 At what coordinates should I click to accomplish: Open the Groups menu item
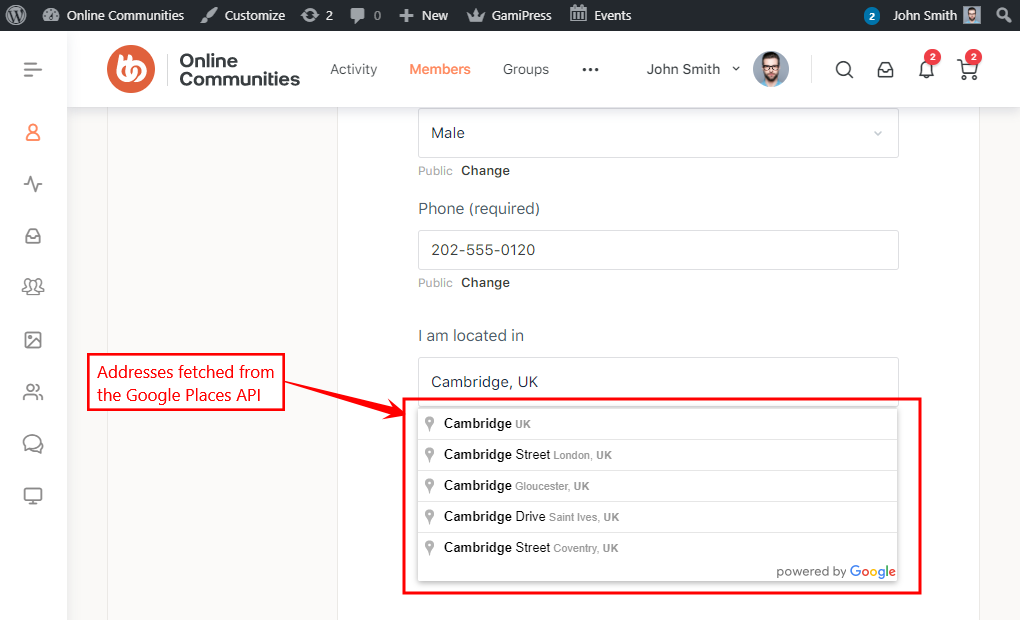(x=526, y=70)
